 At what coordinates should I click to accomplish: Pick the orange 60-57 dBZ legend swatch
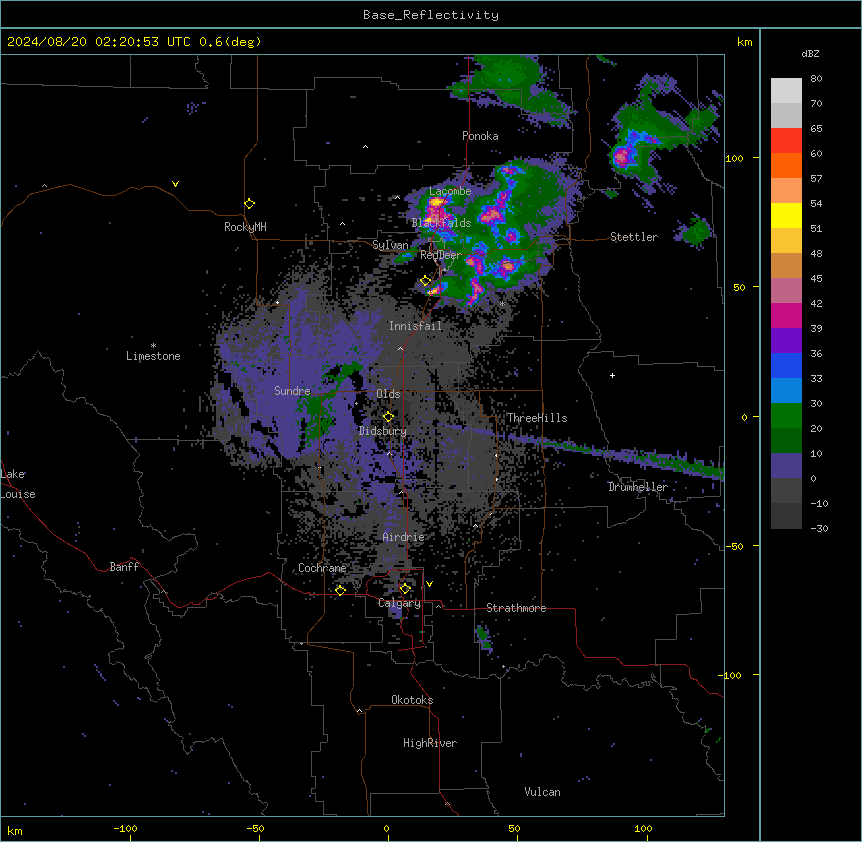(x=786, y=165)
